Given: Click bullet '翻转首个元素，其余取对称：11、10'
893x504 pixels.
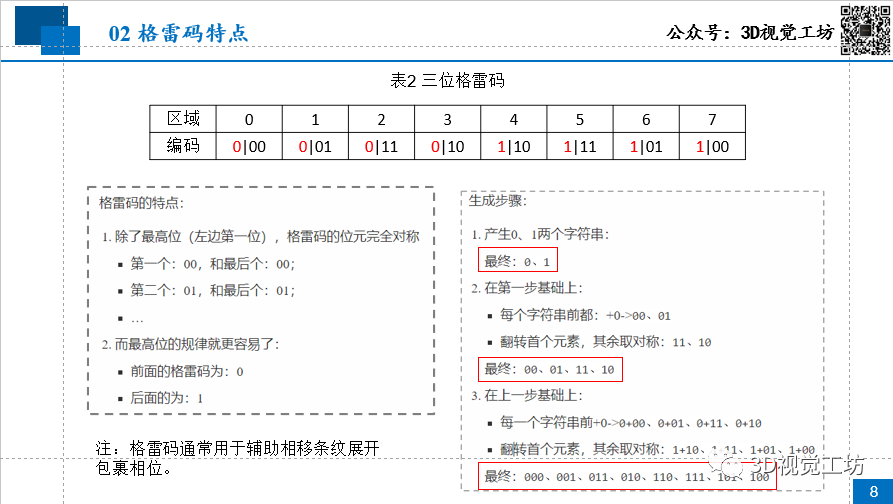Looking at the screenshot, I should pos(605,342).
